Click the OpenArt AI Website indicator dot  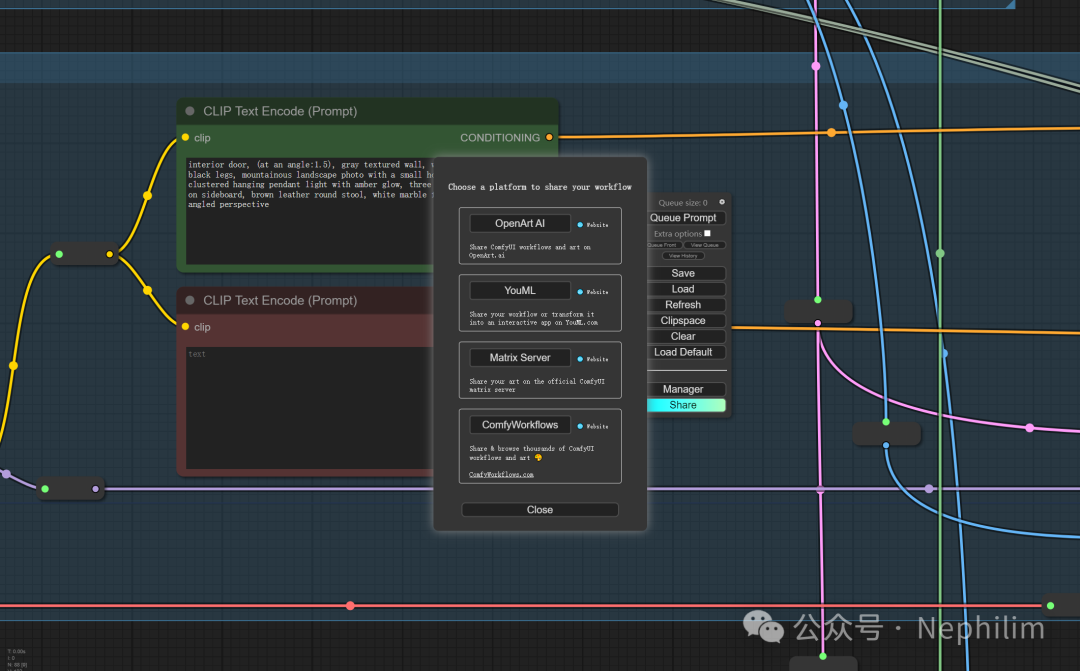[580, 225]
